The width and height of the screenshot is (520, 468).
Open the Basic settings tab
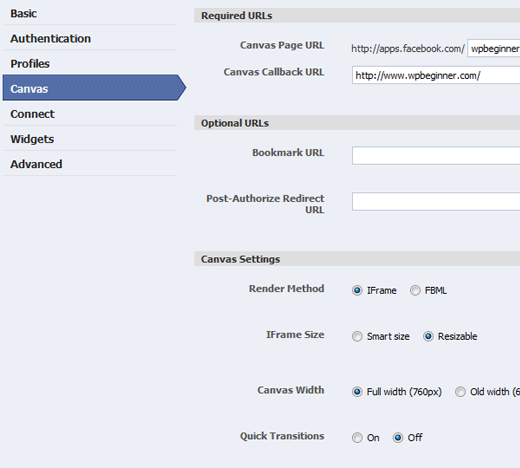[x=90, y=14]
